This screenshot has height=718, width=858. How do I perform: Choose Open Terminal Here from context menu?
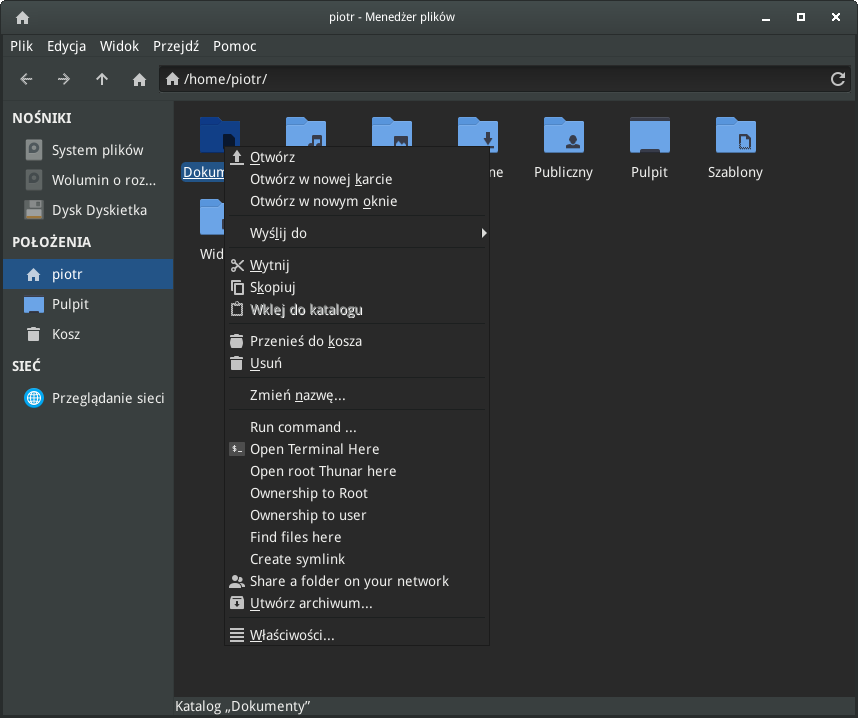[314, 449]
